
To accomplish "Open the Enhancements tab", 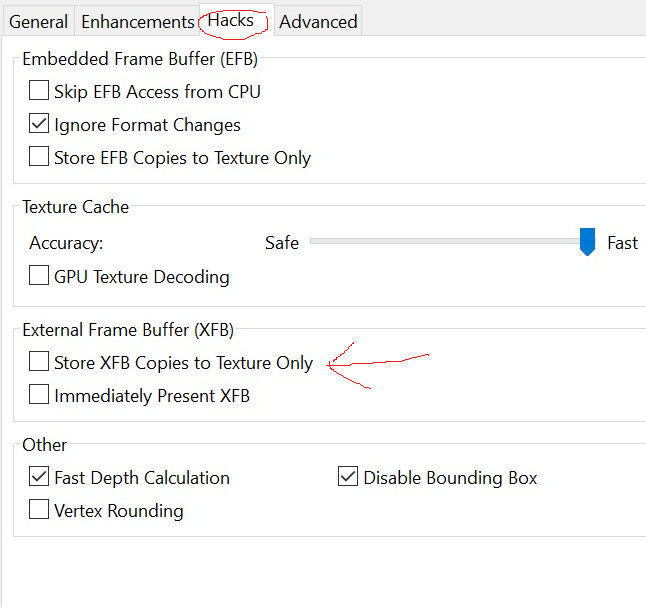I will point(138,21).
